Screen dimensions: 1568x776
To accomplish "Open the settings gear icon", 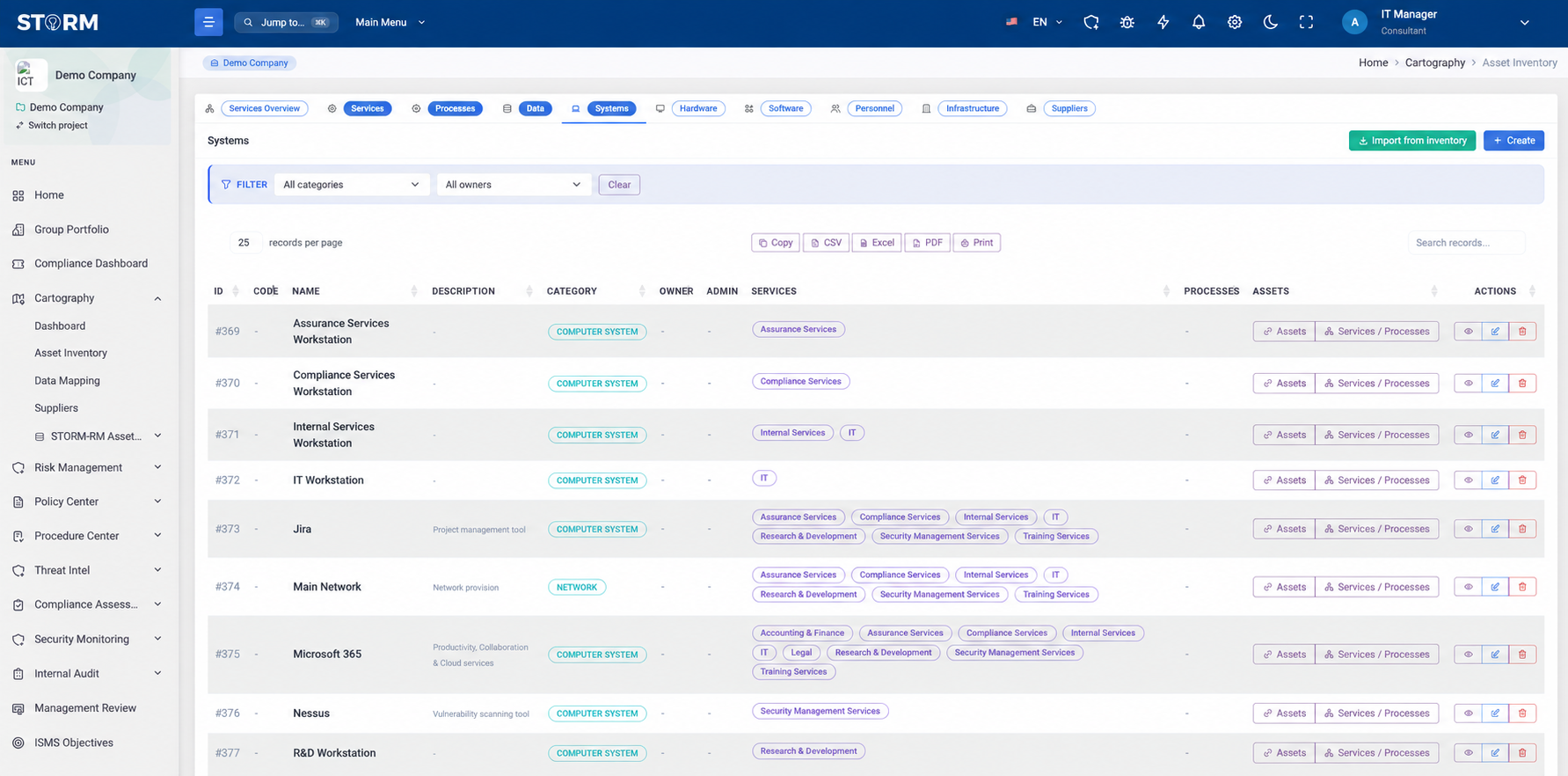I will 1235,22.
